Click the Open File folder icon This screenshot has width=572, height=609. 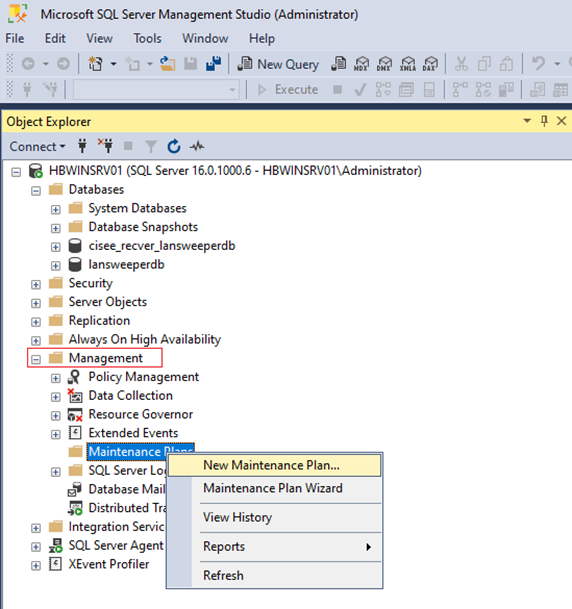tap(167, 64)
